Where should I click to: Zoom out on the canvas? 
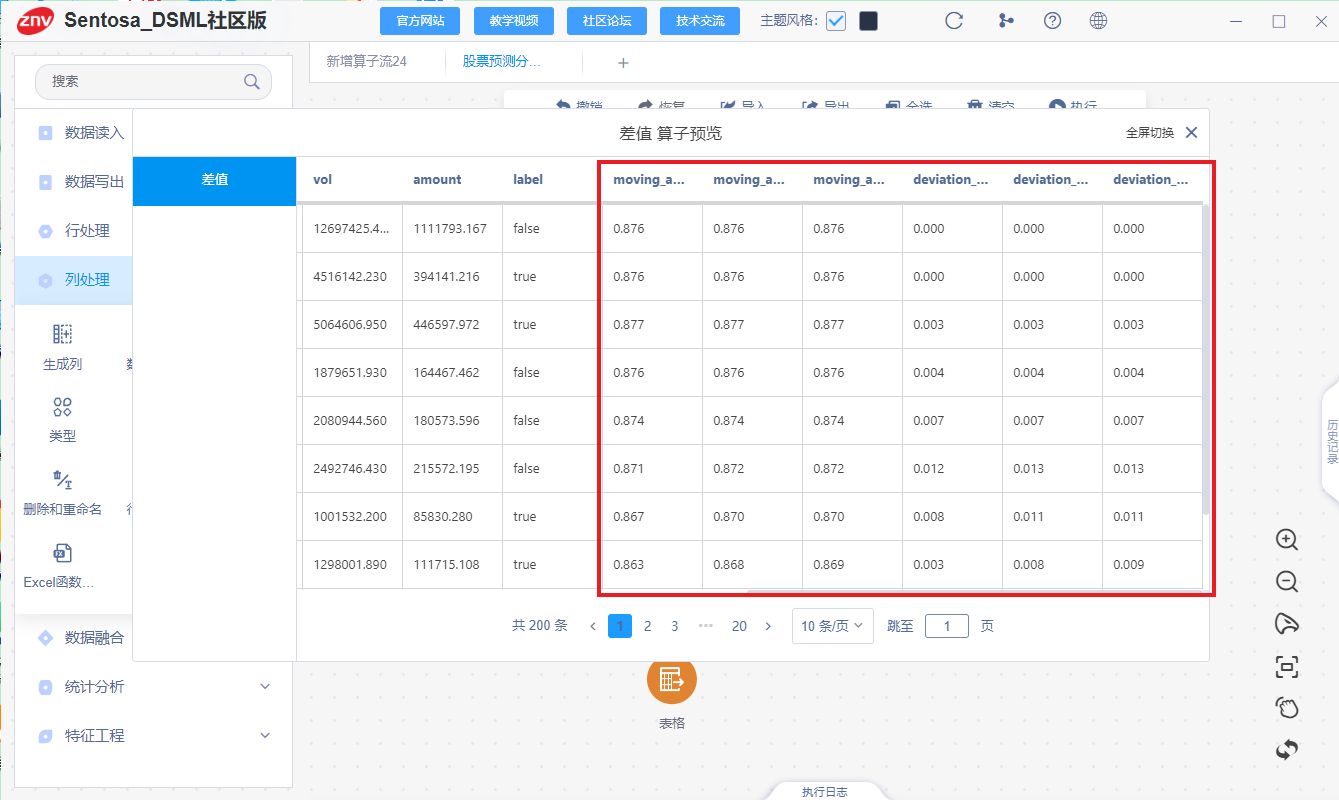click(1287, 582)
